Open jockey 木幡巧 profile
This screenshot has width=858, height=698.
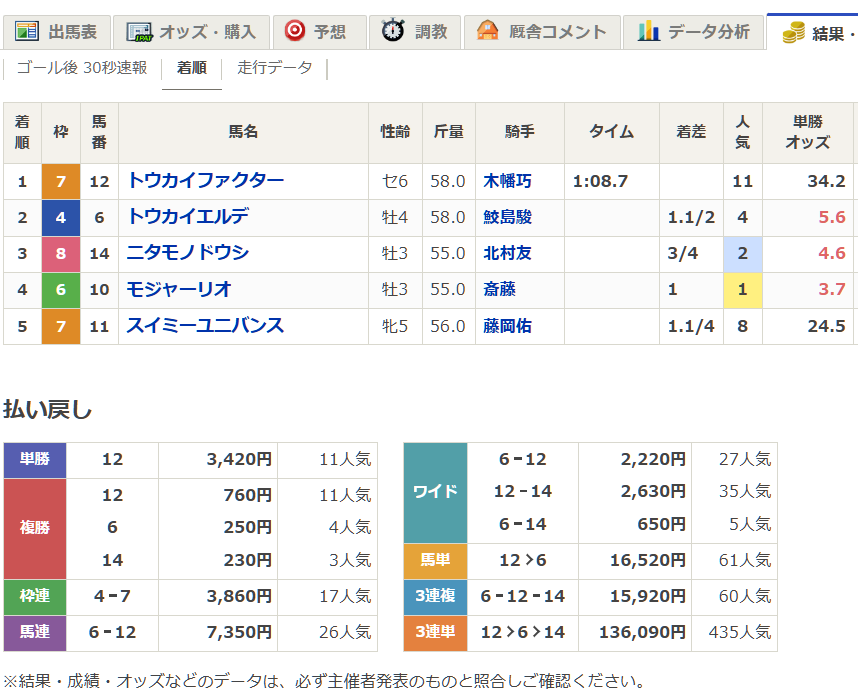[507, 181]
